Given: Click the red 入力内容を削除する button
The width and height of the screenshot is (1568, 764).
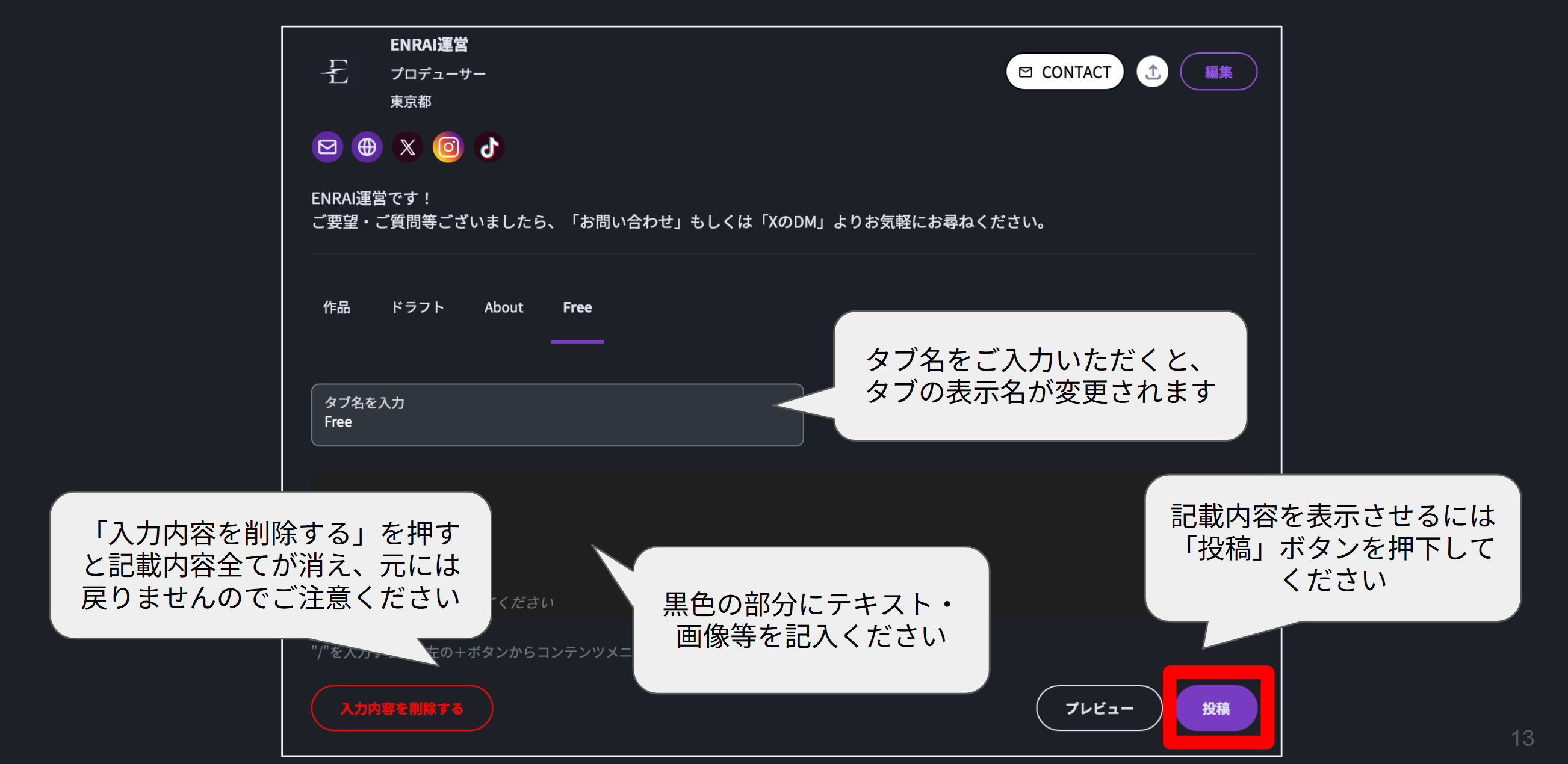Looking at the screenshot, I should pyautogui.click(x=401, y=708).
